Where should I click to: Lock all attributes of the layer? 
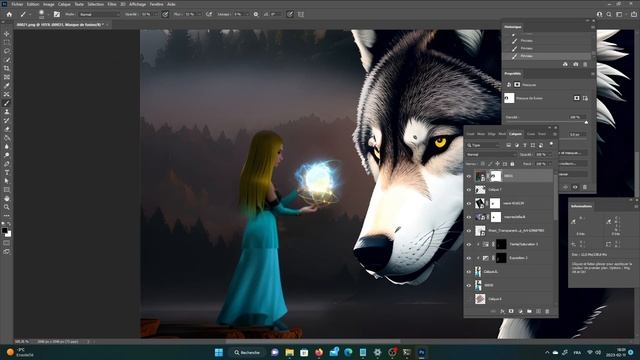(x=512, y=164)
